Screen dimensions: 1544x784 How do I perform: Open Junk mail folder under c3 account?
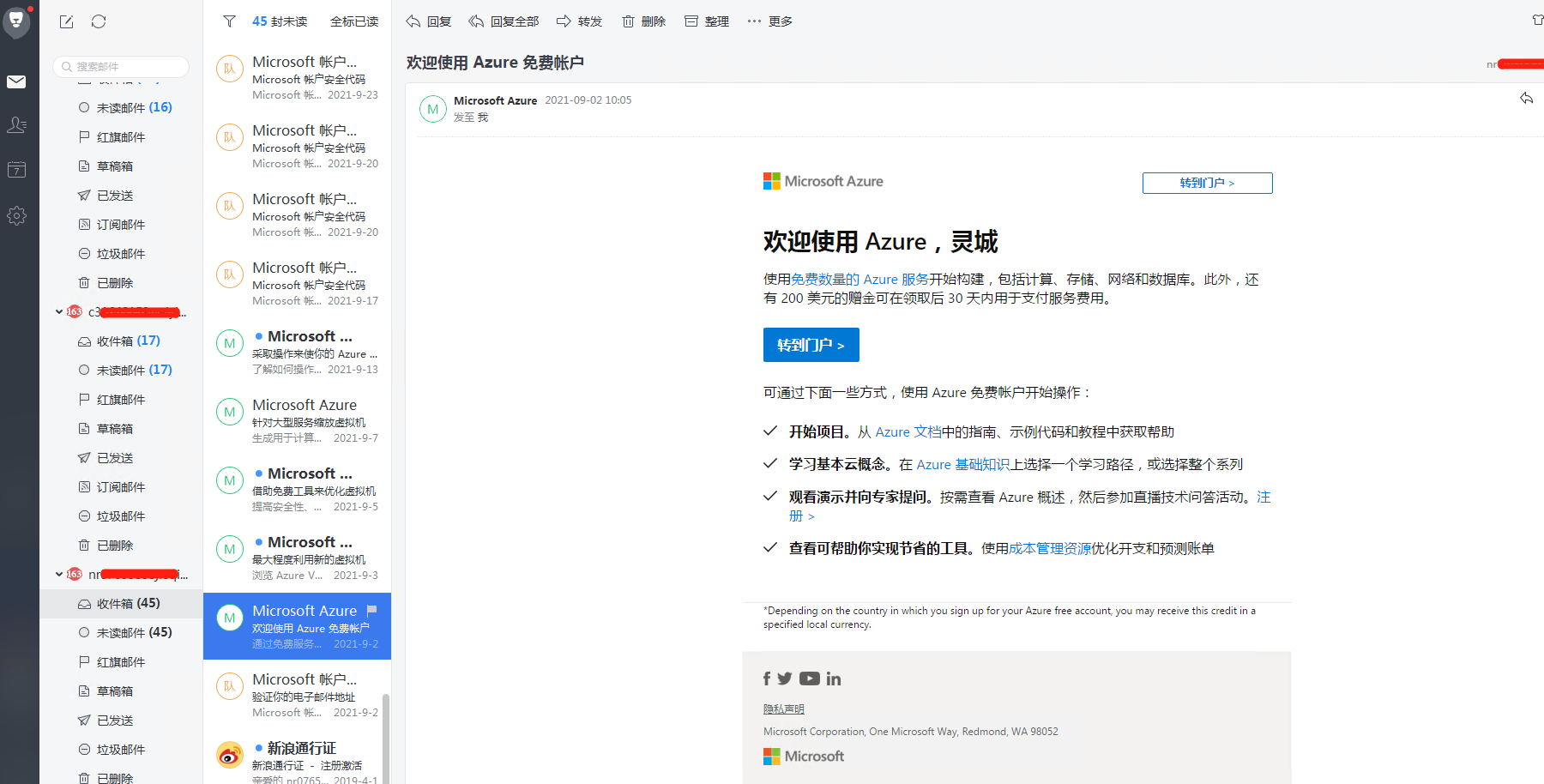(x=121, y=516)
